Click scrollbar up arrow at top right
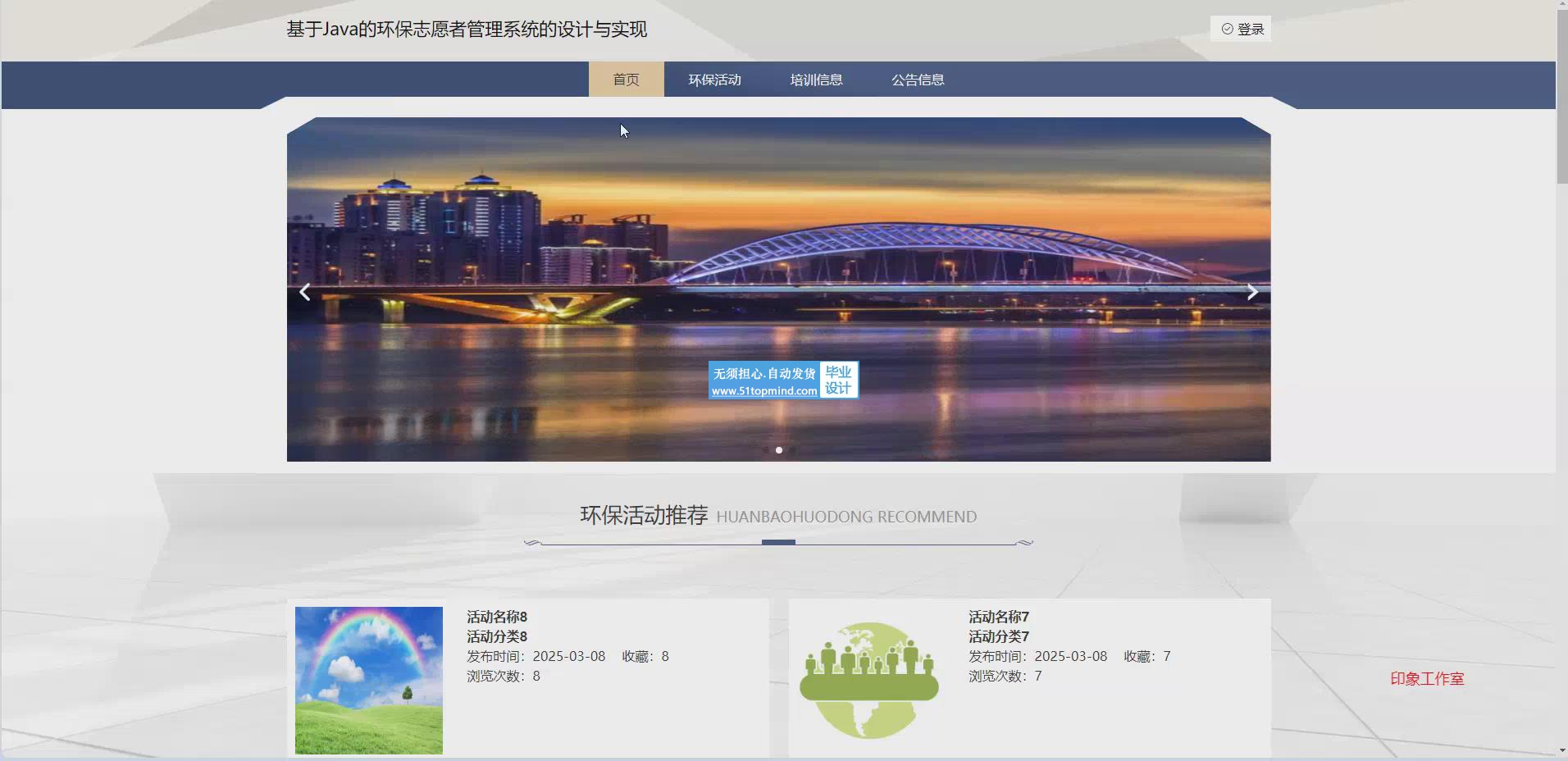Screen dimensions: 1568x761 pyautogui.click(x=1561, y=5)
